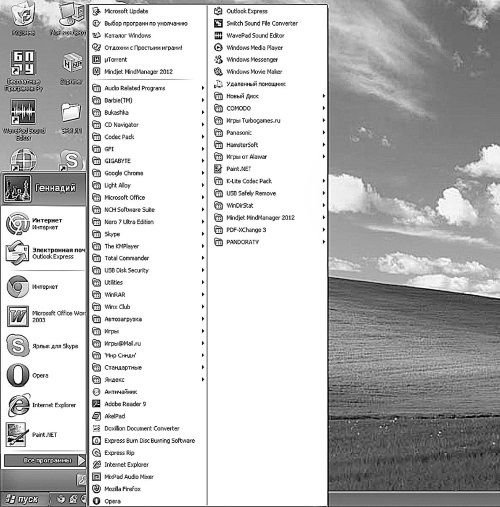Click the Skype icon in the pinned list
The image size is (500, 507).
tap(18, 345)
